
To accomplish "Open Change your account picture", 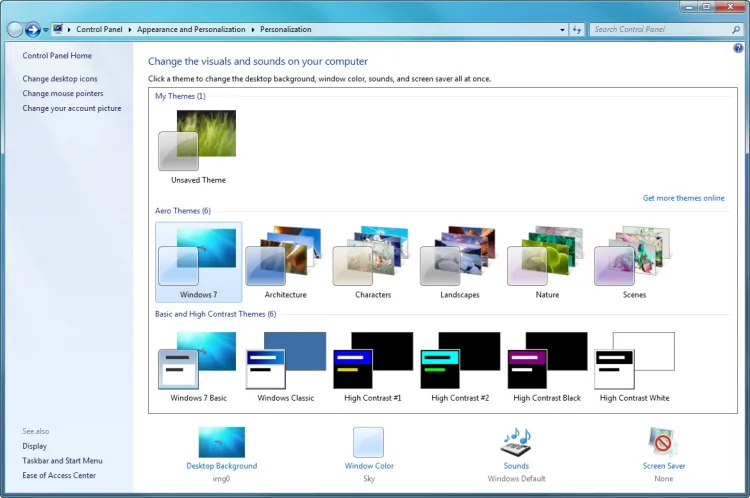I will [72, 108].
